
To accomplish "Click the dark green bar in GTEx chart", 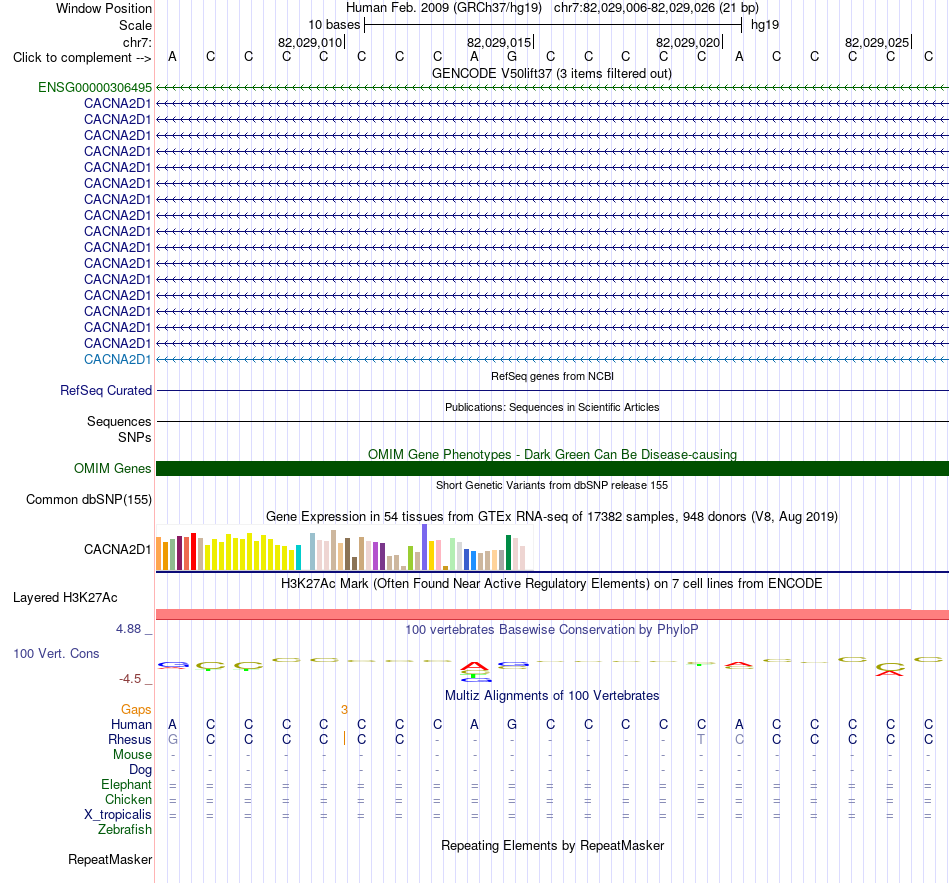I will [508, 553].
